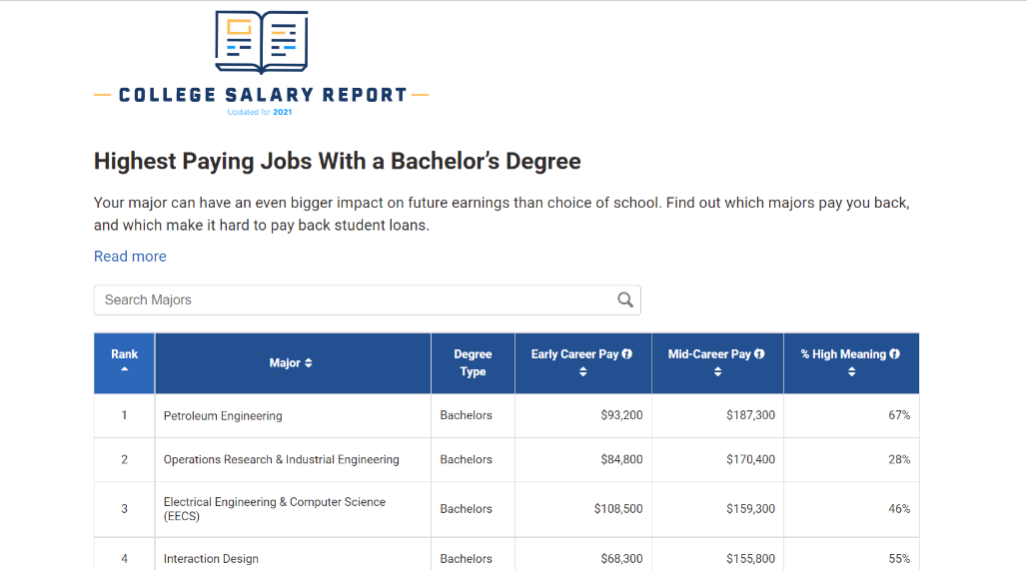Image resolution: width=1027 pixels, height=571 pixels.
Task: Click the Major column header text
Action: (285, 363)
